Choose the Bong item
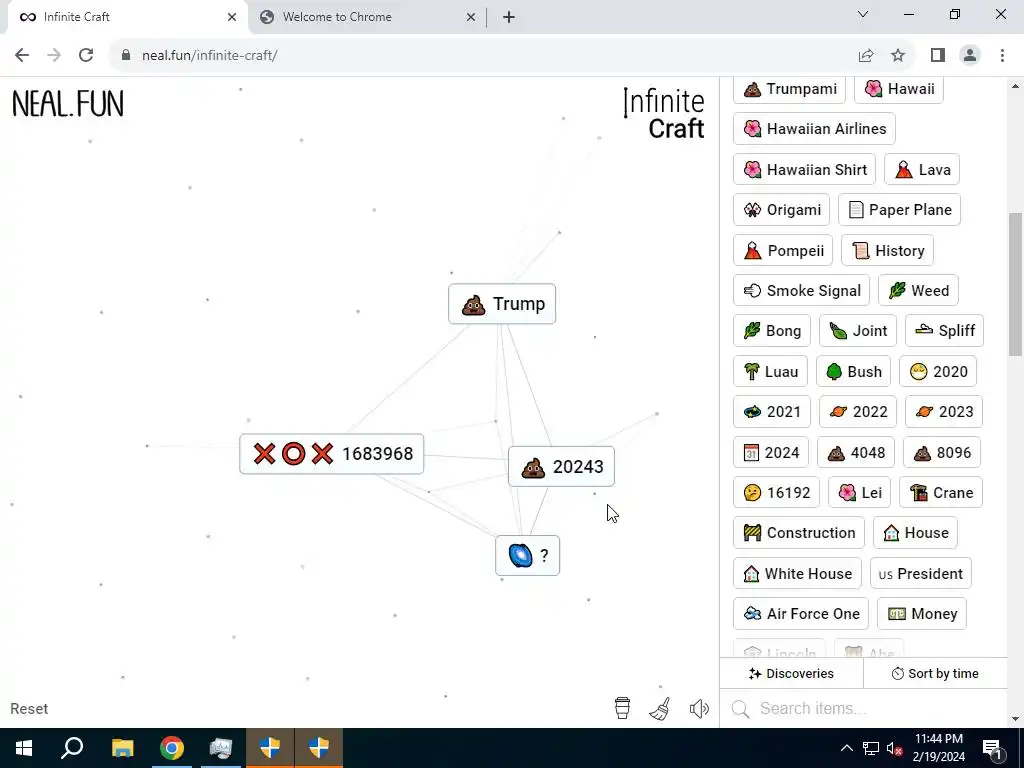This screenshot has height=768, width=1024. click(772, 330)
